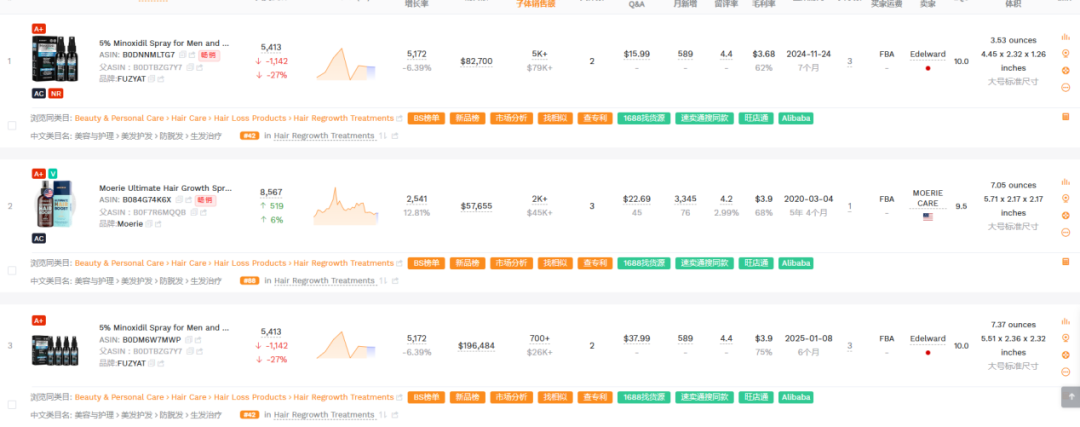Click the A+ badge above product 3 image

(x=39, y=320)
